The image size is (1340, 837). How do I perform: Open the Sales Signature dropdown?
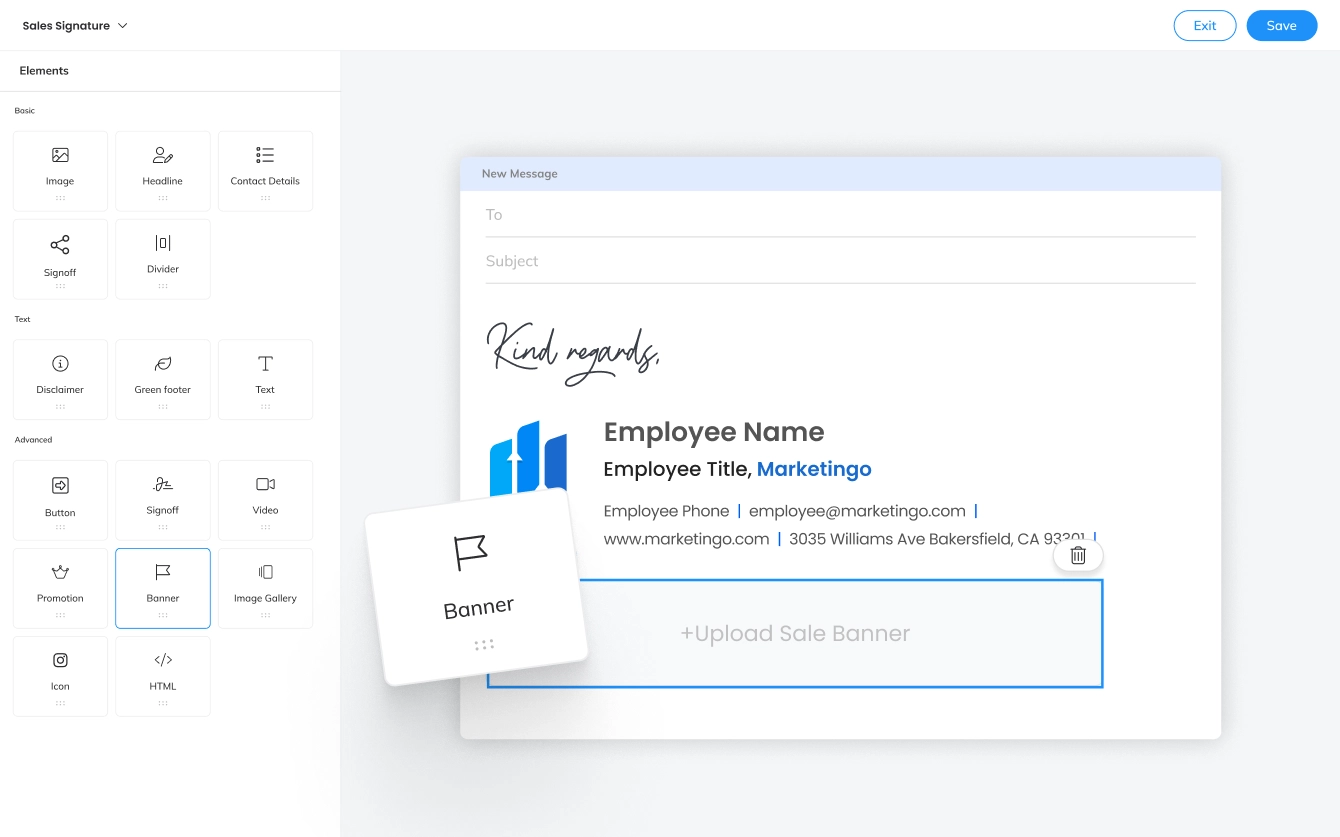pos(75,25)
